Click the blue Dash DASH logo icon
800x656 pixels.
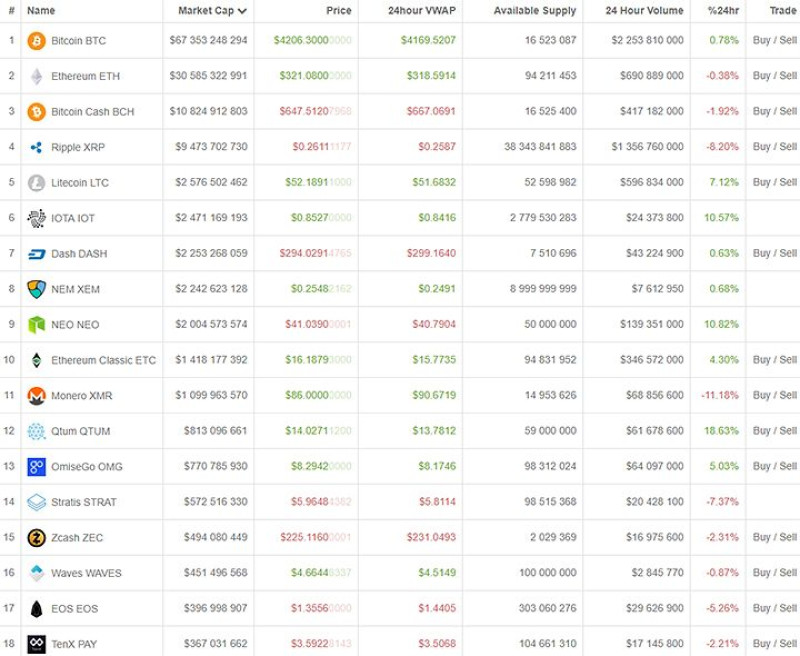36,254
